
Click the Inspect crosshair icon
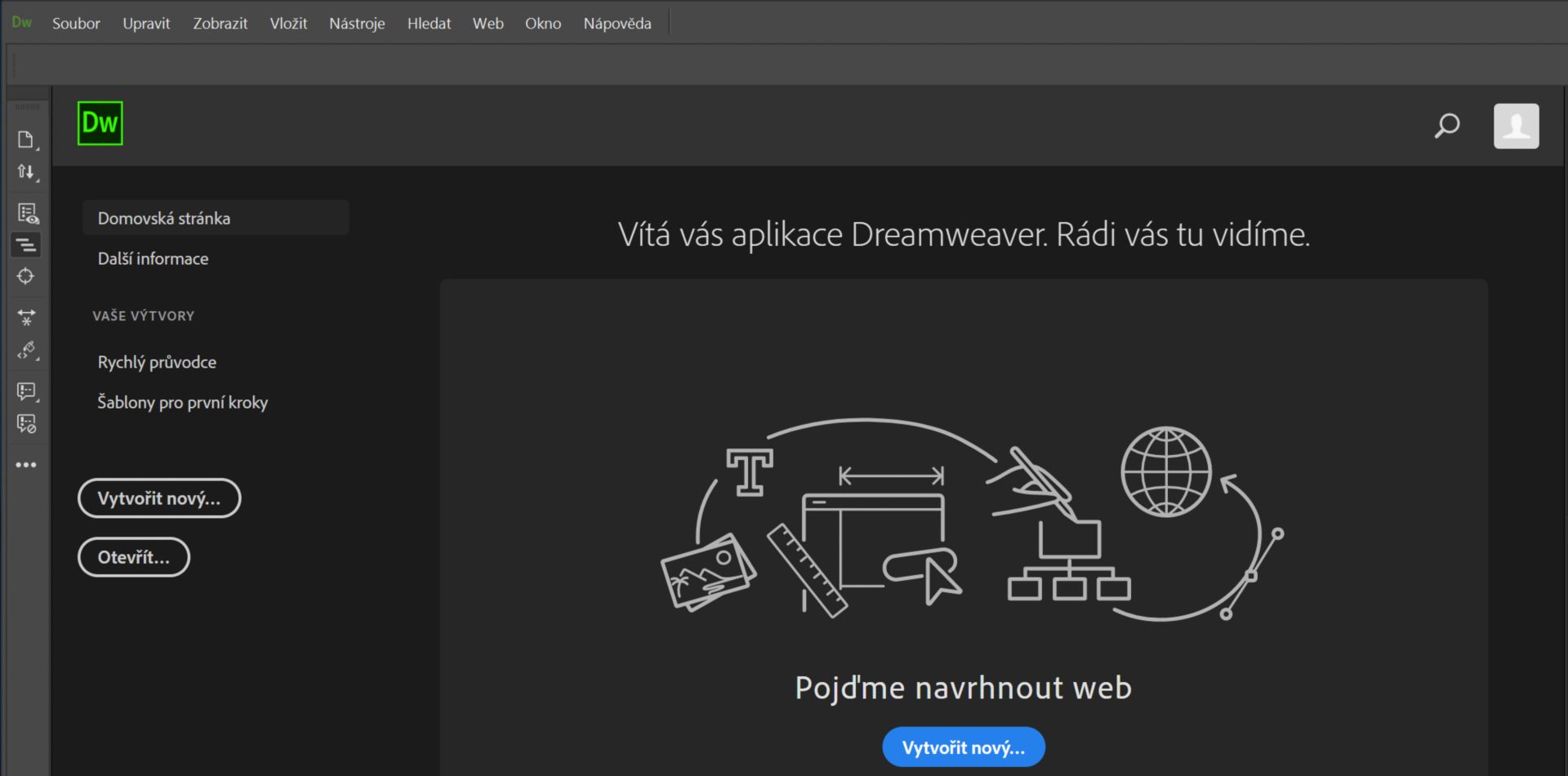[x=27, y=276]
